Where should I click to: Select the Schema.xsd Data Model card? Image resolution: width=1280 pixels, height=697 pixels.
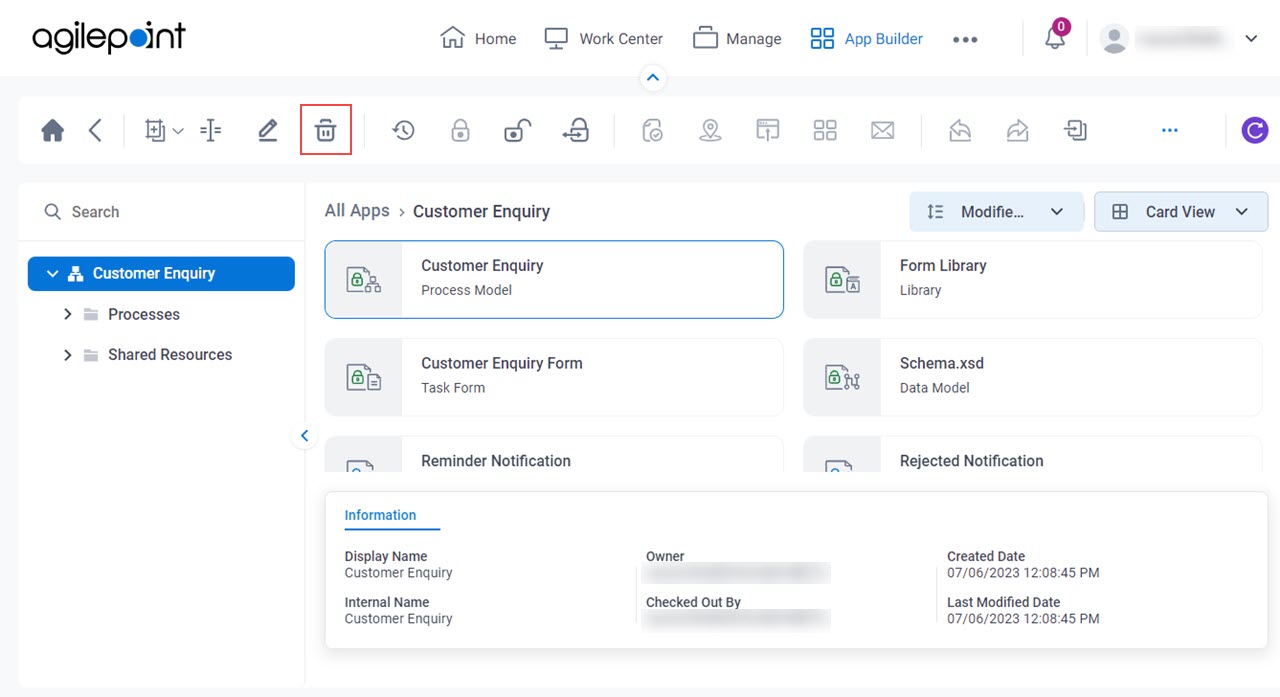point(1032,377)
